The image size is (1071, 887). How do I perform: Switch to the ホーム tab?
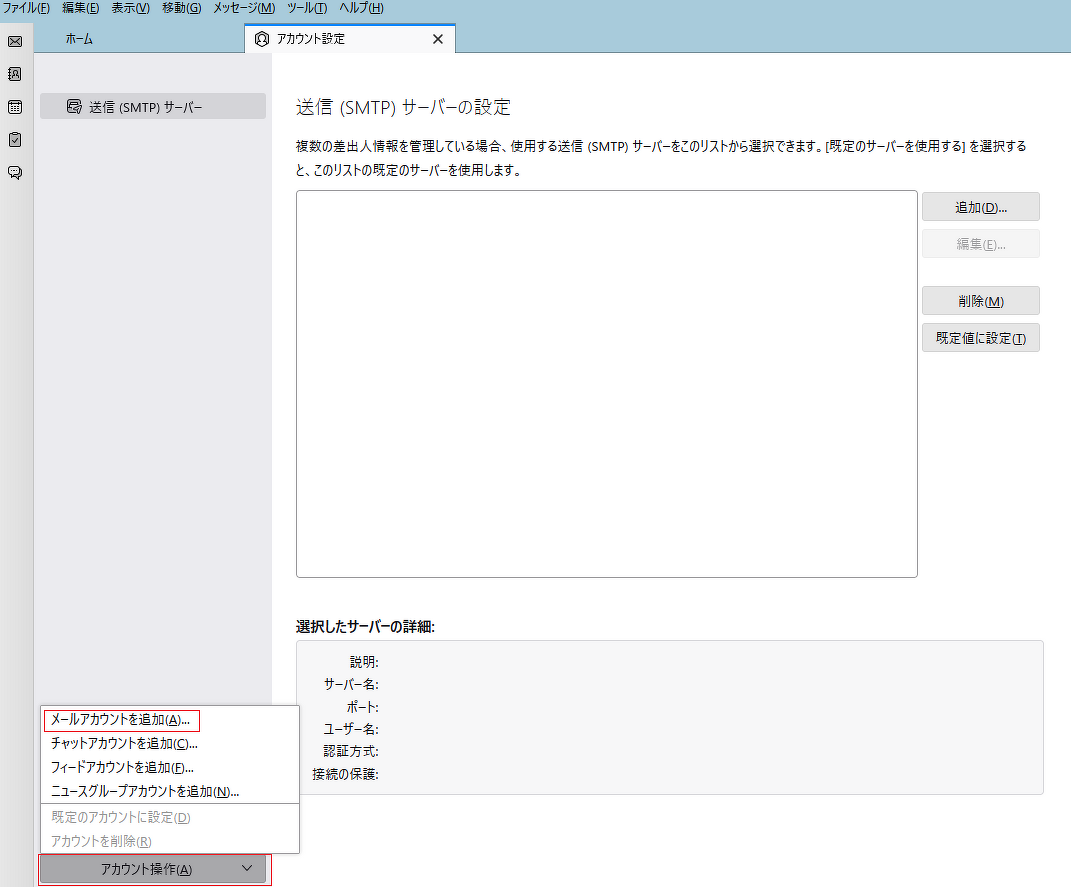click(x=80, y=39)
